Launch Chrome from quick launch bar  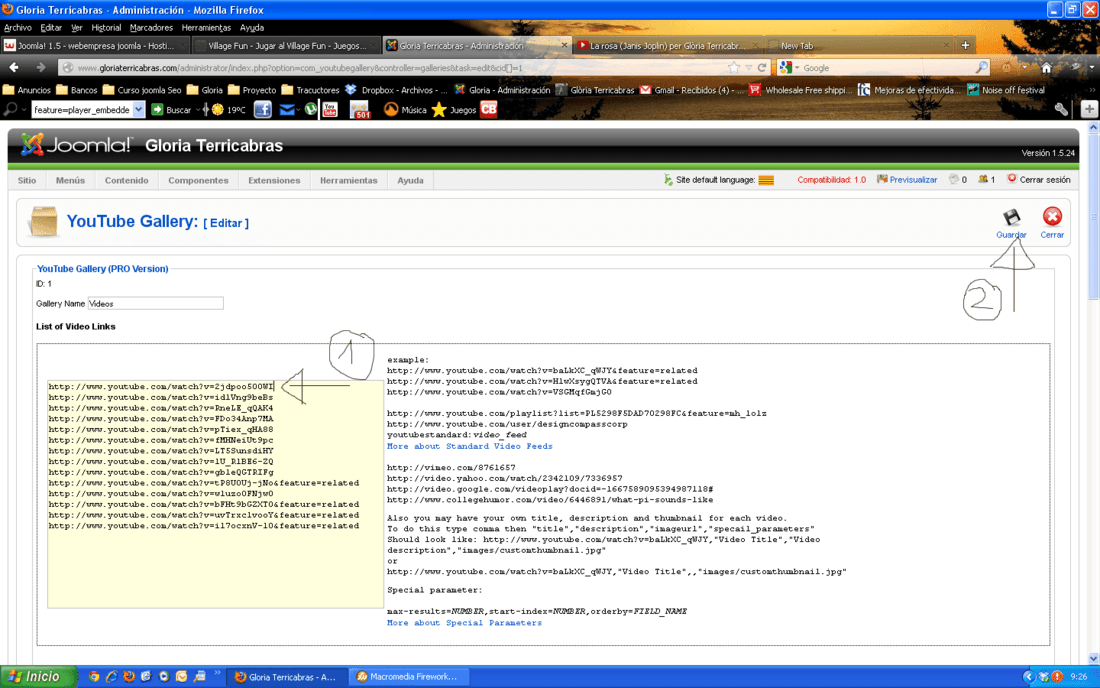94,677
